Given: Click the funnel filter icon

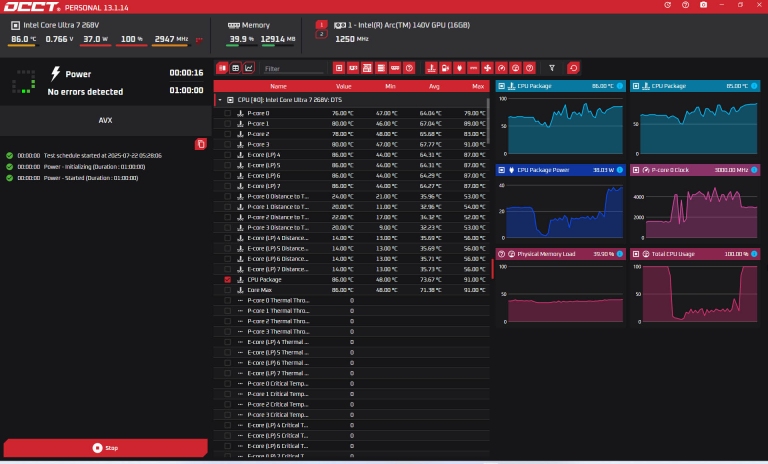Looking at the screenshot, I should pos(552,68).
